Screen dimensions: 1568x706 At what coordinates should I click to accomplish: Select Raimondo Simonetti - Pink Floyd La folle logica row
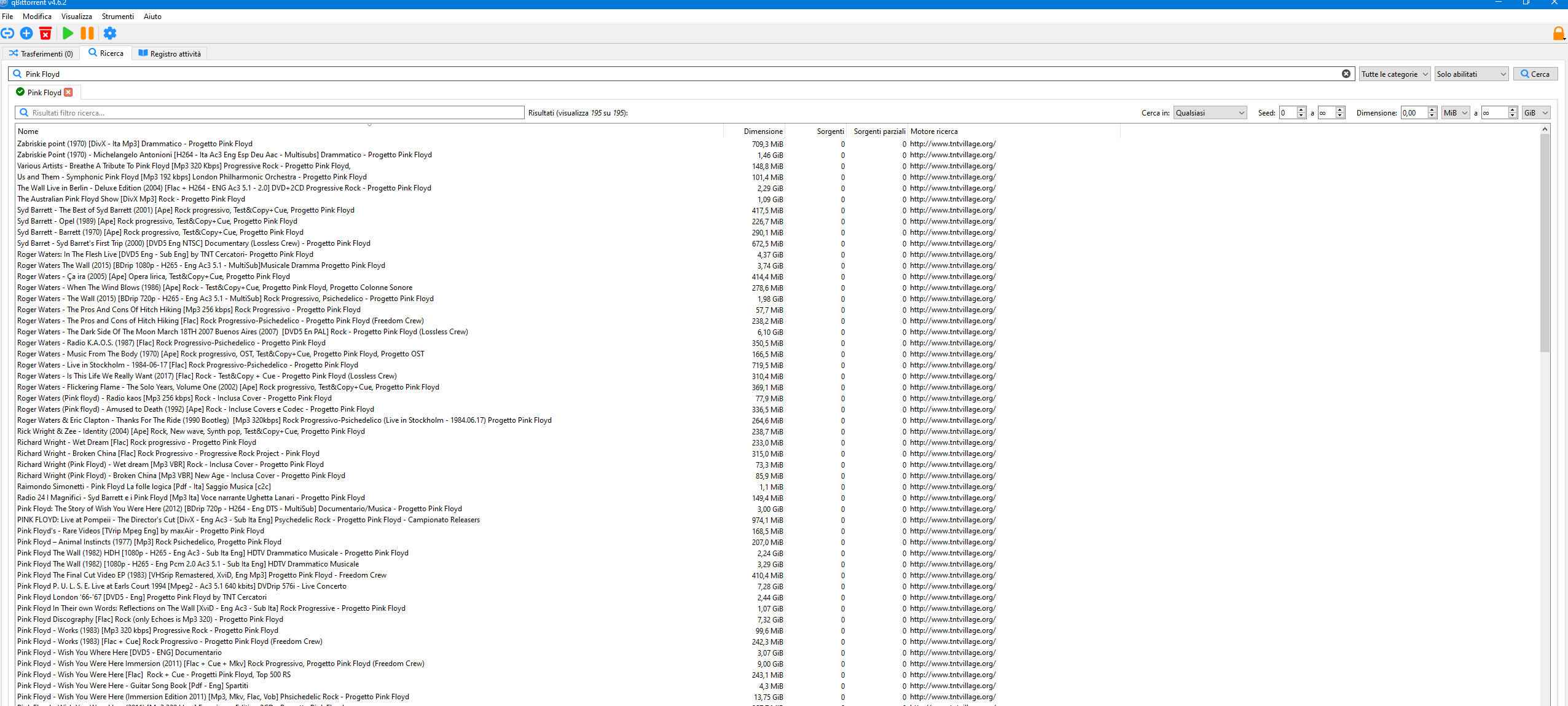568,487
